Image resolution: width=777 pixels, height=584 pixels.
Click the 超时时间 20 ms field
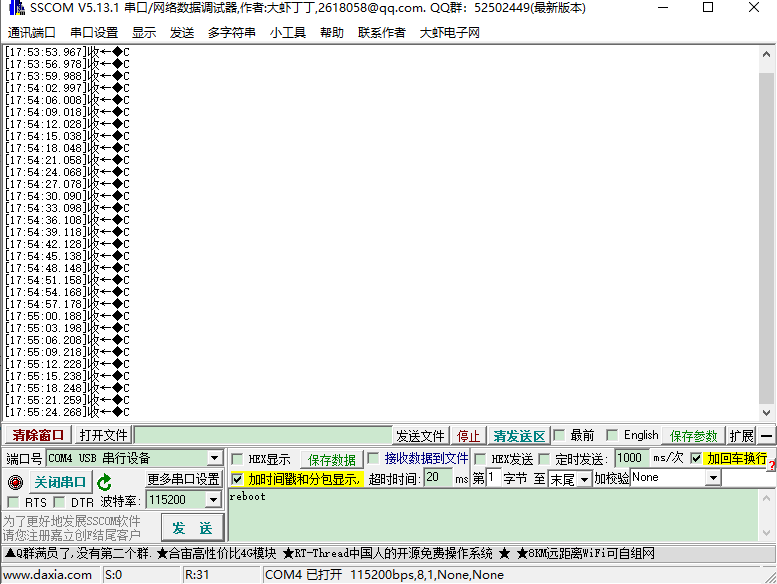click(438, 478)
